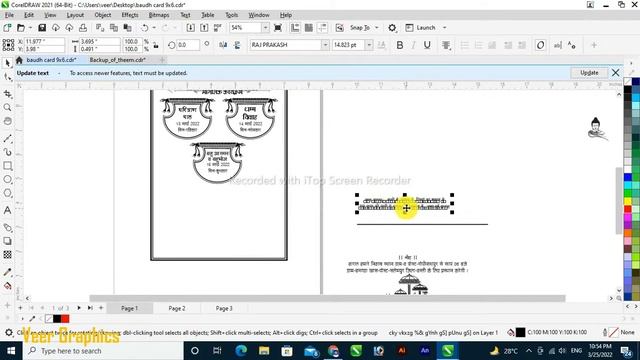Open the Object menu
The width and height of the screenshot is (640, 360).
pyautogui.click(x=102, y=15)
